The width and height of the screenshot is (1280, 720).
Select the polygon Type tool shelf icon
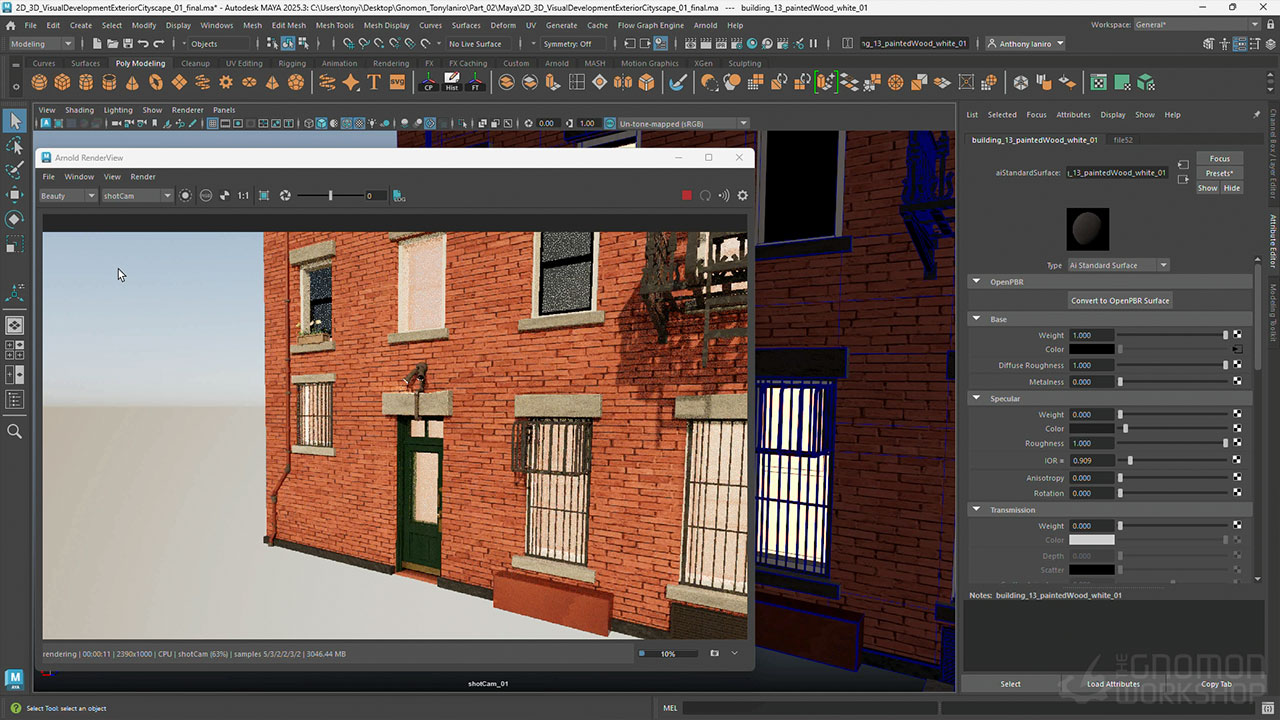pos(375,83)
